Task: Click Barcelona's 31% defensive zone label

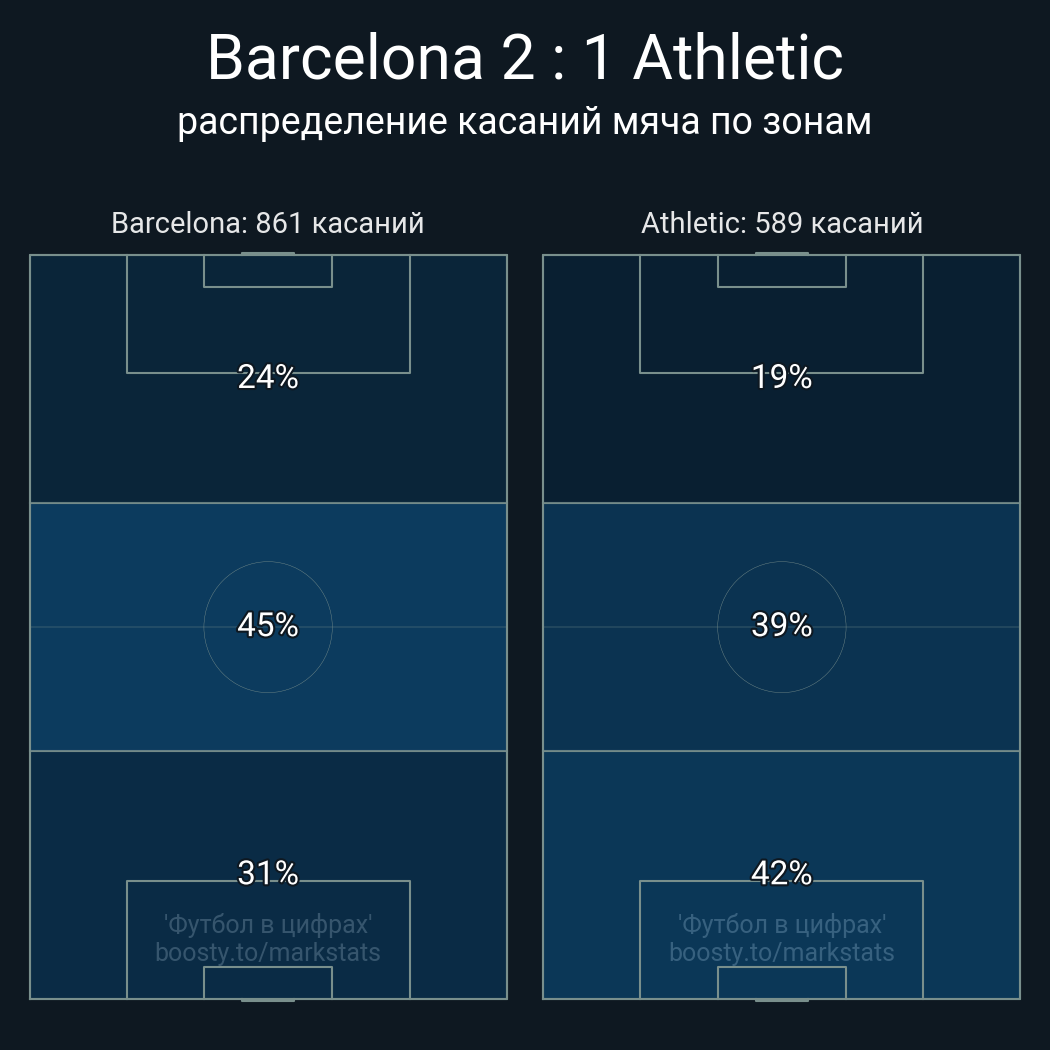Action: click(268, 873)
